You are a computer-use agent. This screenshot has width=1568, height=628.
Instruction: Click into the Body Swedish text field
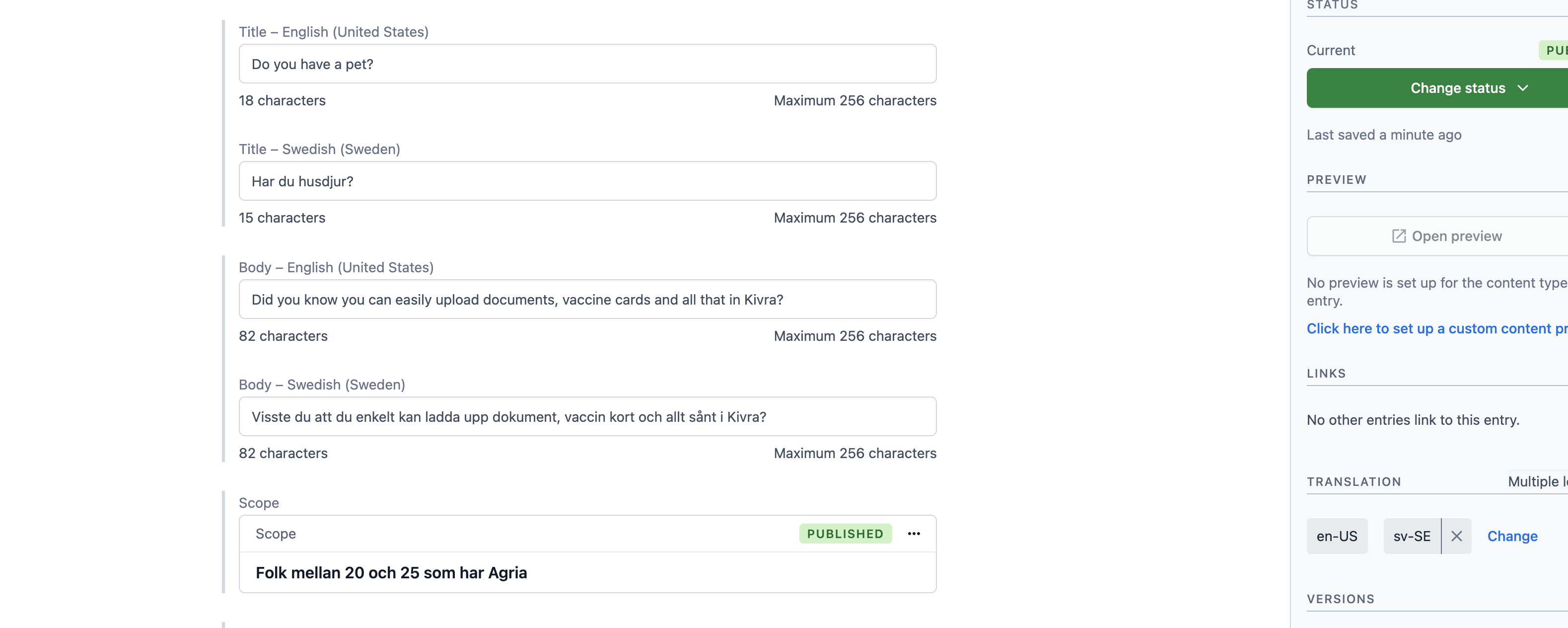point(587,417)
